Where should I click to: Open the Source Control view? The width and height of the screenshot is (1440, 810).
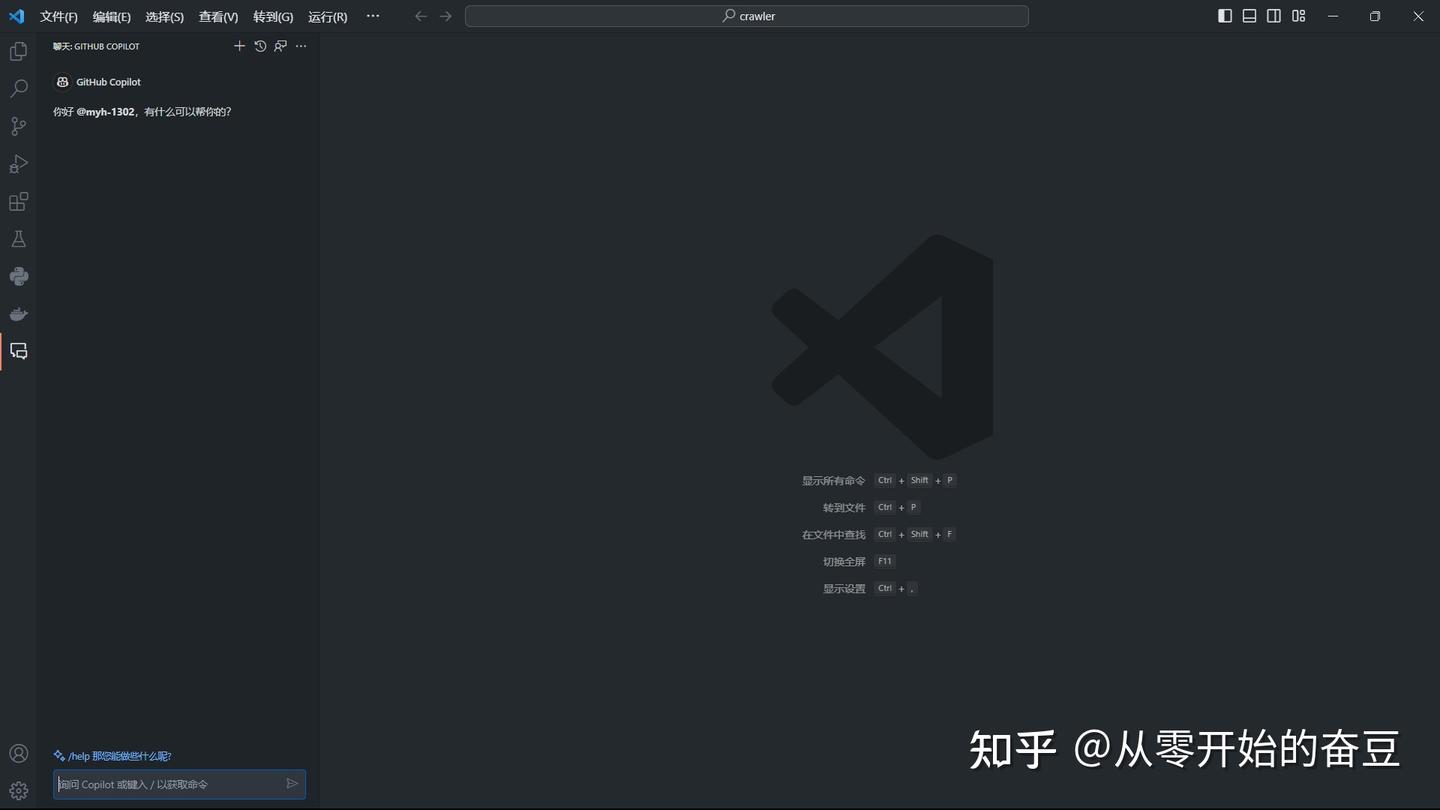18,125
